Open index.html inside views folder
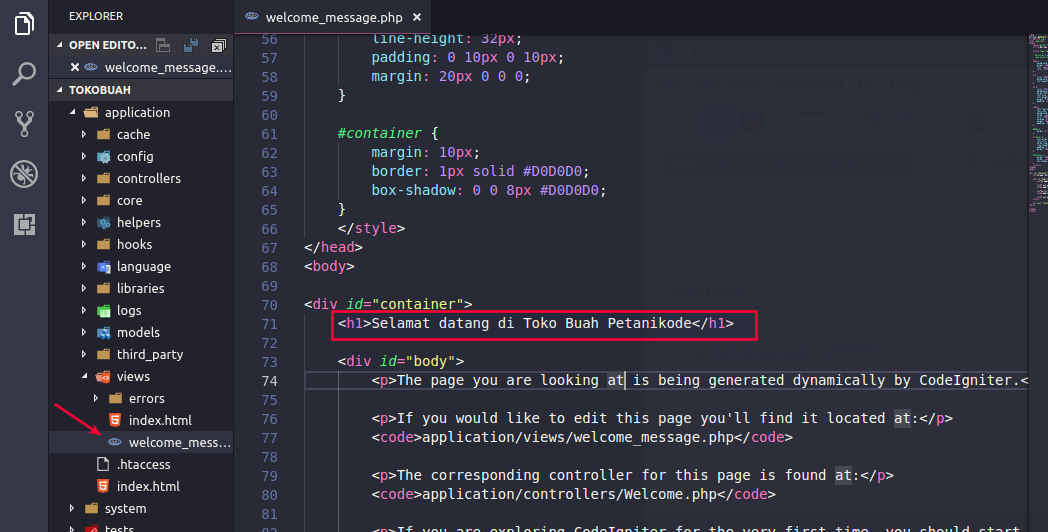 (159, 420)
